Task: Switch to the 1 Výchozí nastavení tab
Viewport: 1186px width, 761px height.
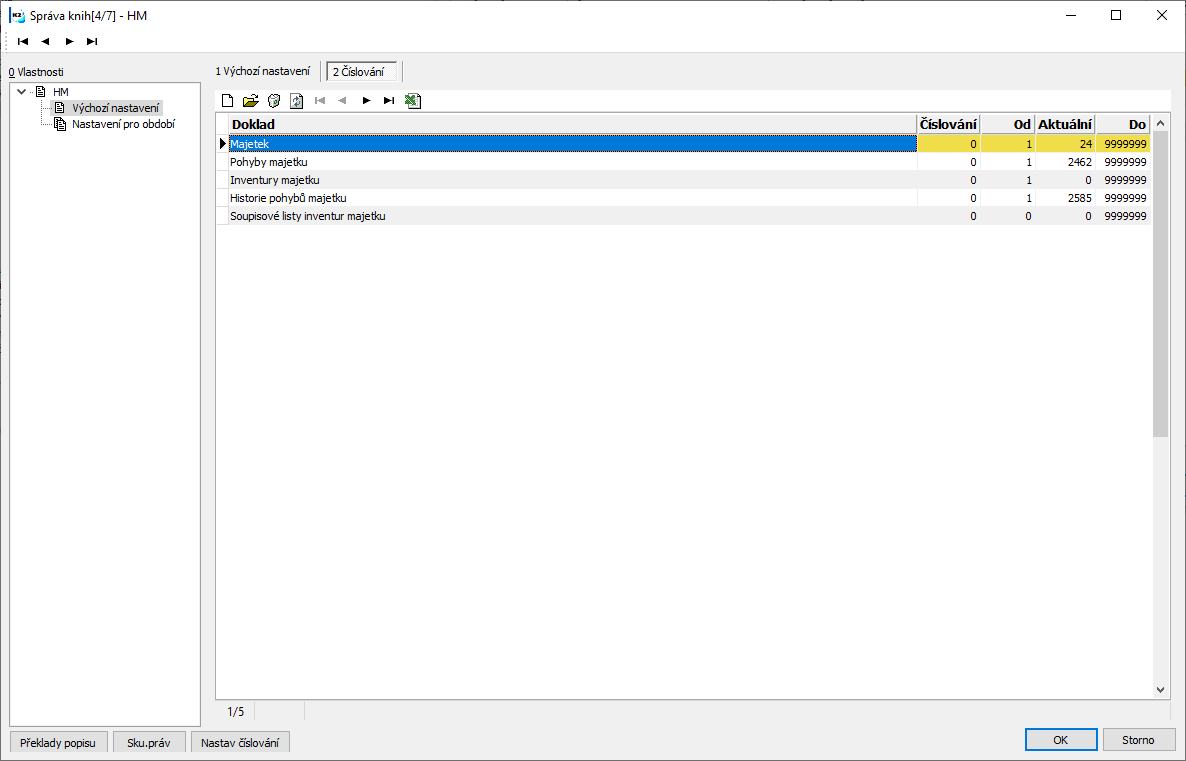Action: click(262, 71)
